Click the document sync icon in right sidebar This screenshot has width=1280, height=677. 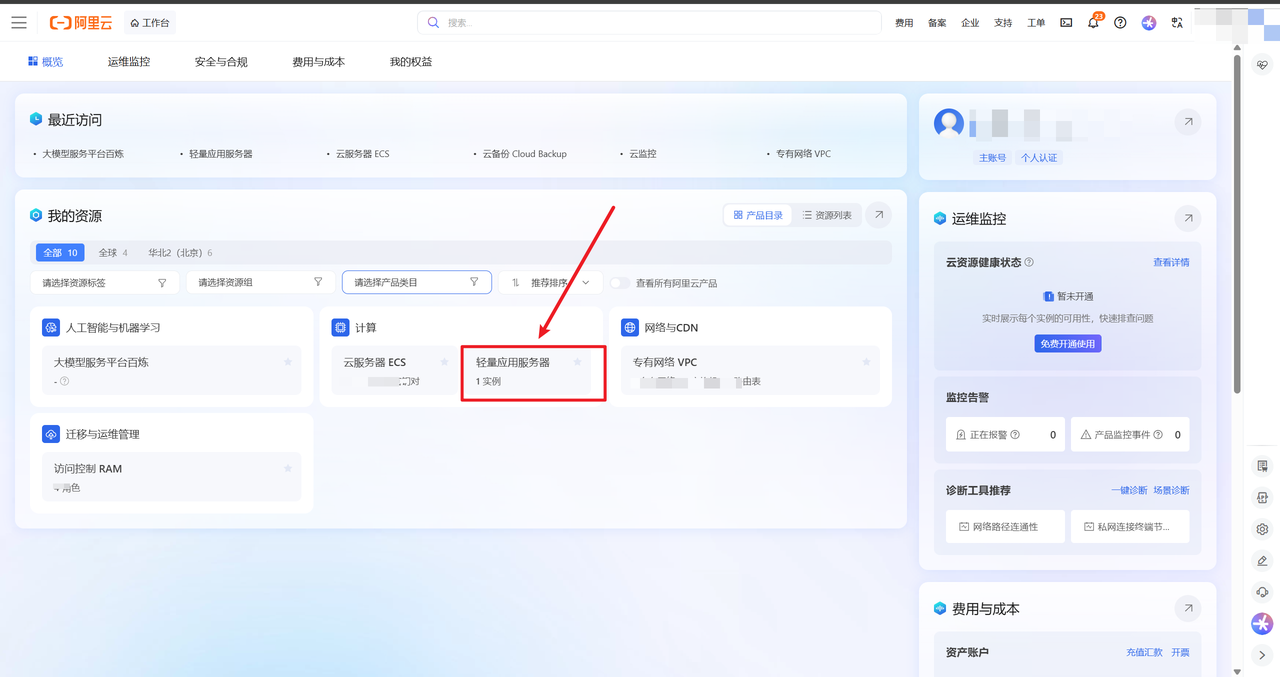1263,497
